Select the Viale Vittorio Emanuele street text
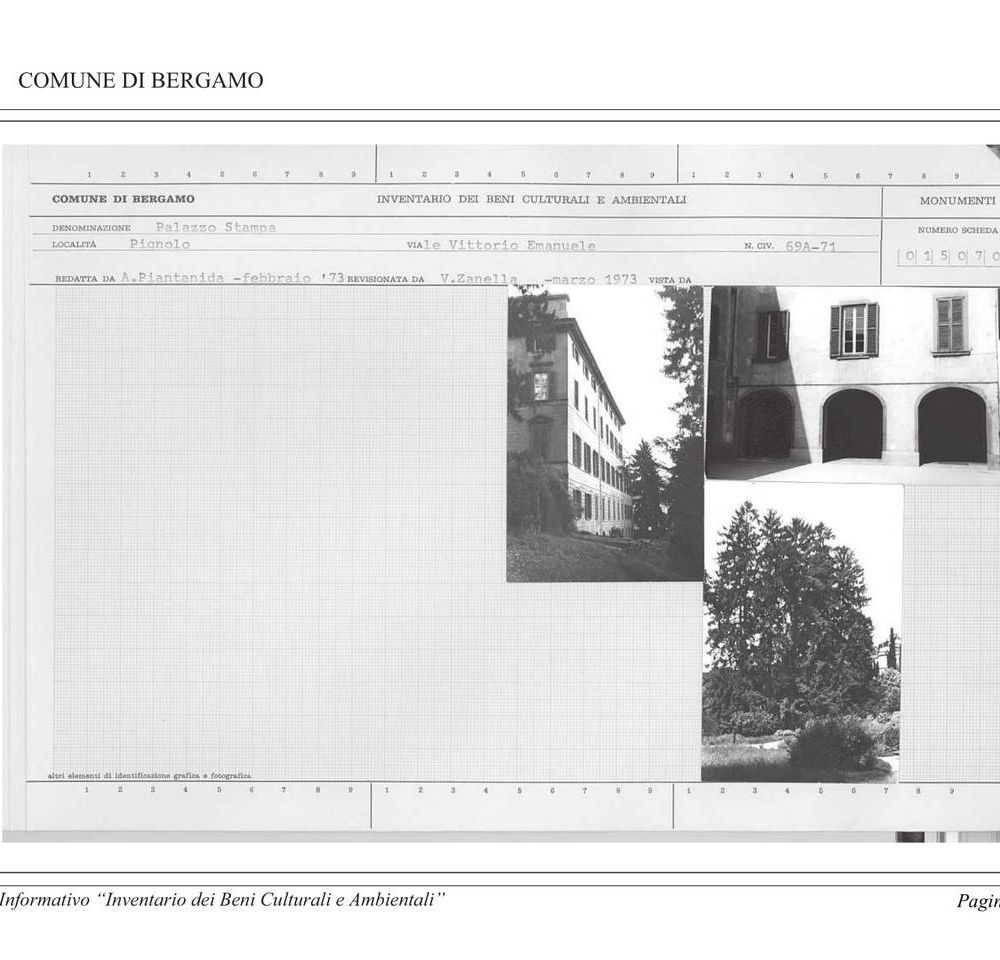Image resolution: width=1000 pixels, height=960 pixels. pyautogui.click(x=501, y=245)
